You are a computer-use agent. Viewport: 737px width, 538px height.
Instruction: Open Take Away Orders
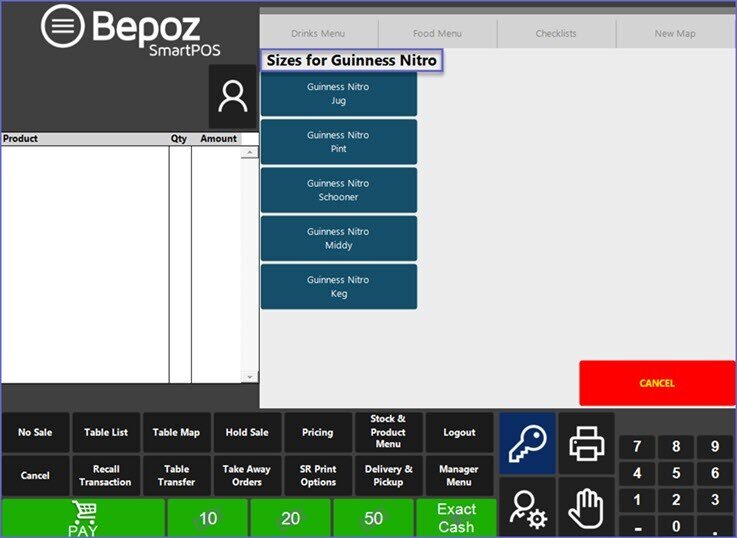(x=247, y=476)
